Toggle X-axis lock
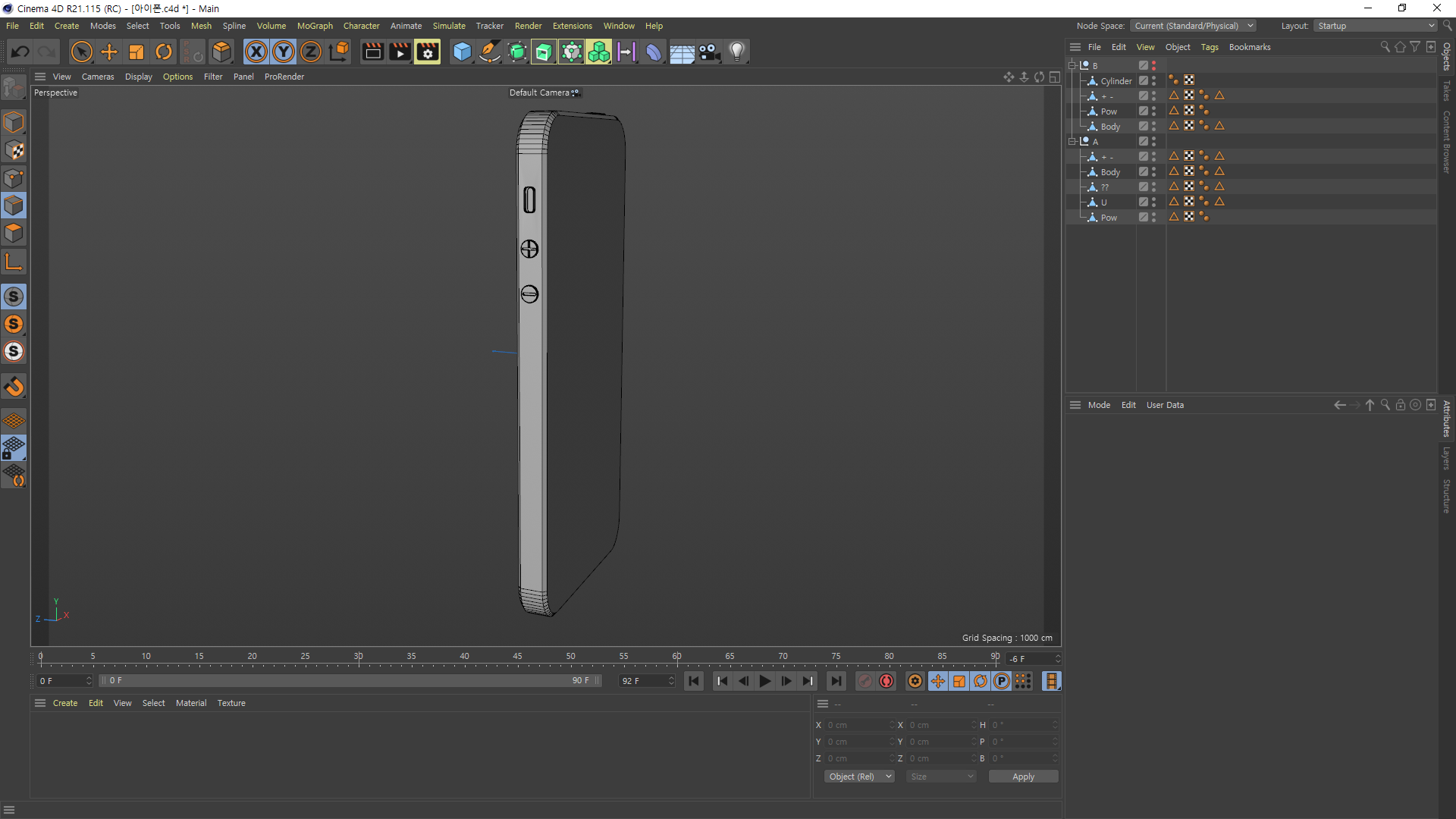The width and height of the screenshot is (1456, 819). point(256,52)
